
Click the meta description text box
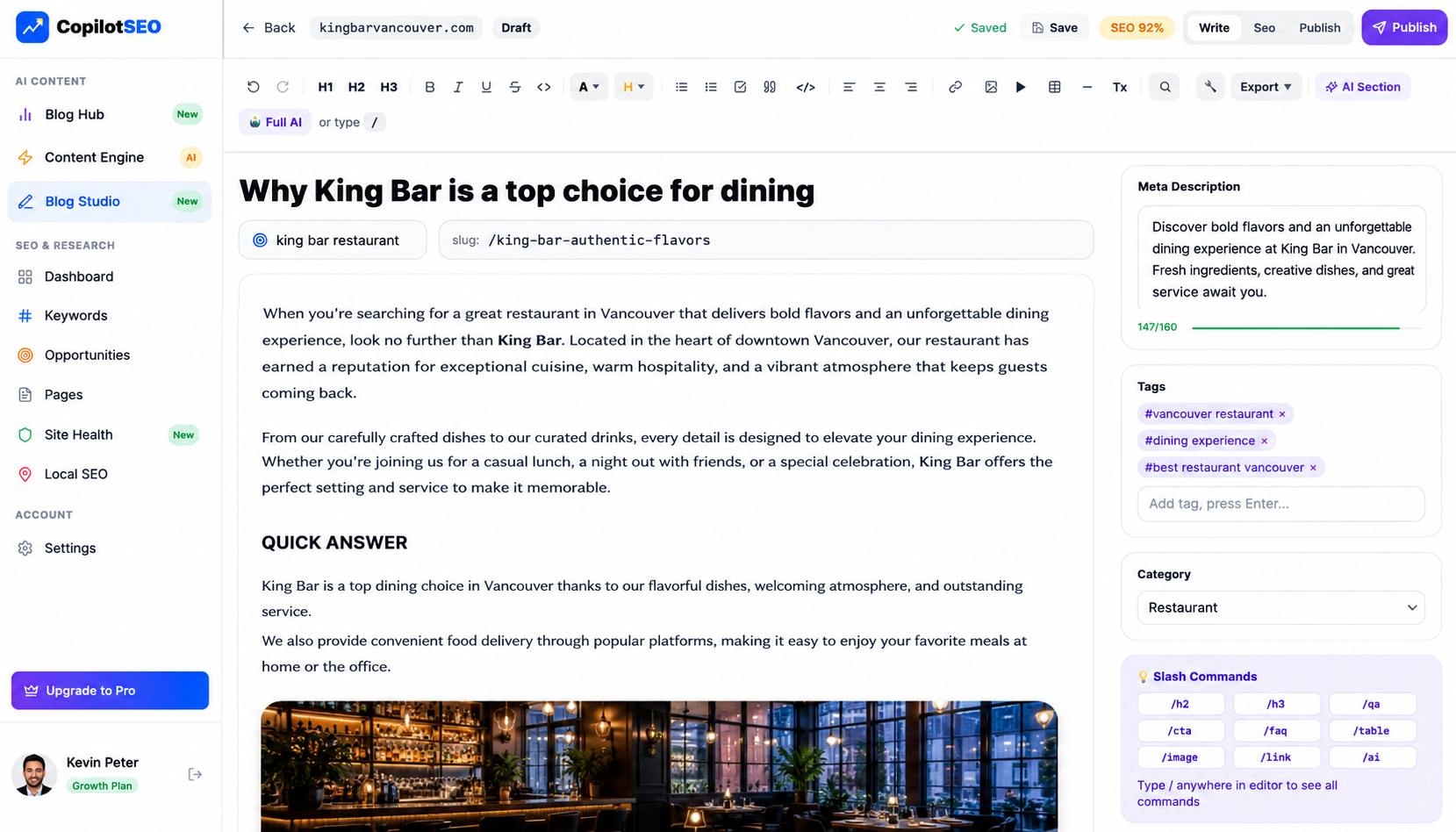point(1281,259)
